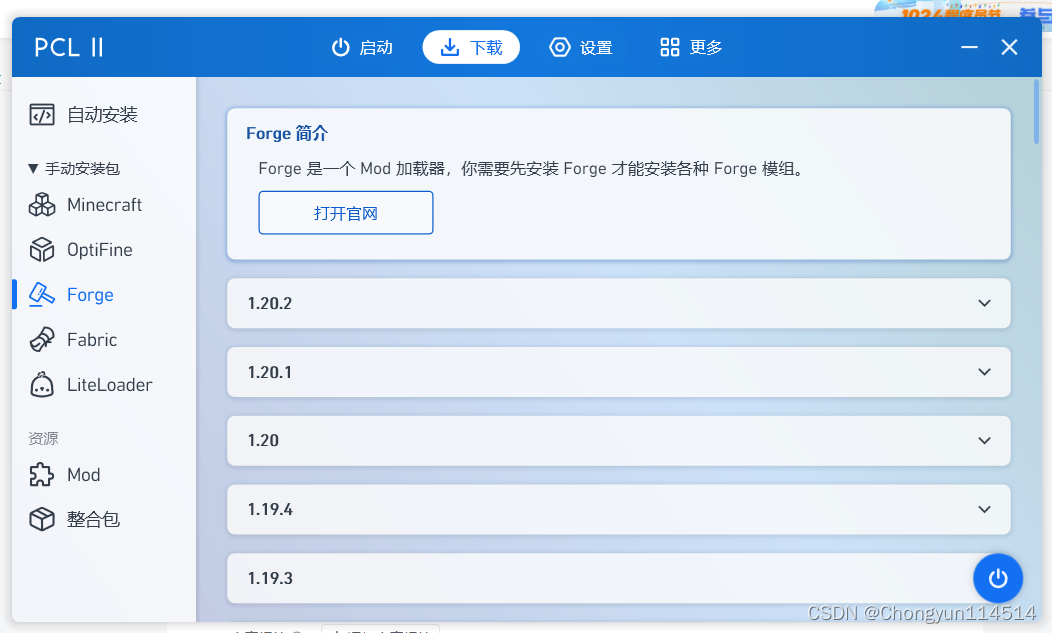1052x633 pixels.
Task: Select Minecraft in the sidebar
Action: coord(104,205)
